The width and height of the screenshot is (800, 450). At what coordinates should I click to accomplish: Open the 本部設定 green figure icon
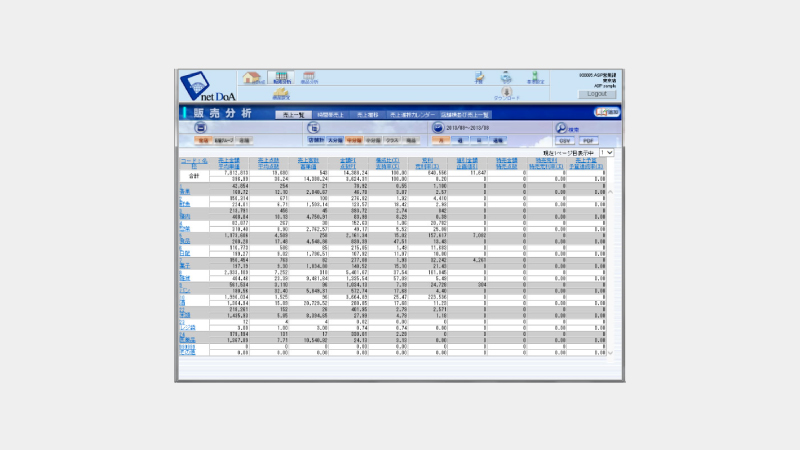point(535,78)
